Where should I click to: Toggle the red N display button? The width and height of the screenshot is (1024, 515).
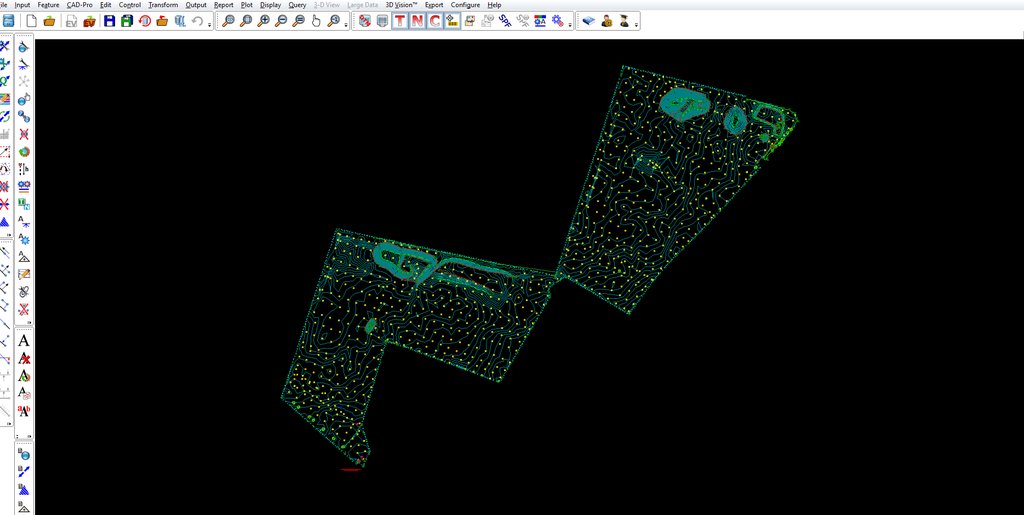[417, 21]
